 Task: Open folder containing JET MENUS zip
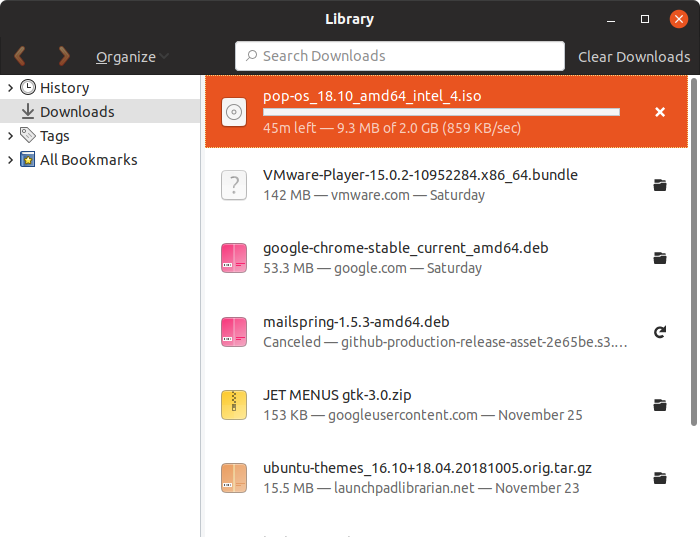pyautogui.click(x=660, y=405)
